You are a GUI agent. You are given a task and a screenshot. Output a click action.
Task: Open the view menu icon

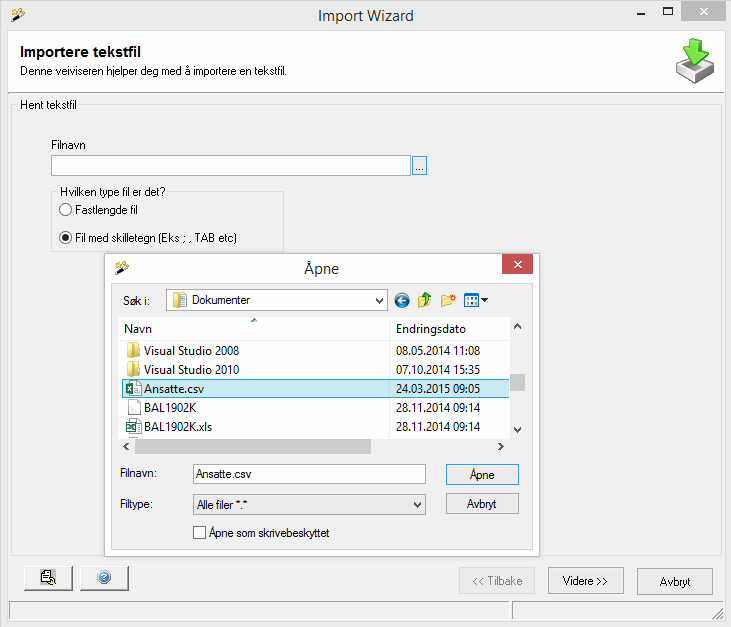click(x=475, y=300)
